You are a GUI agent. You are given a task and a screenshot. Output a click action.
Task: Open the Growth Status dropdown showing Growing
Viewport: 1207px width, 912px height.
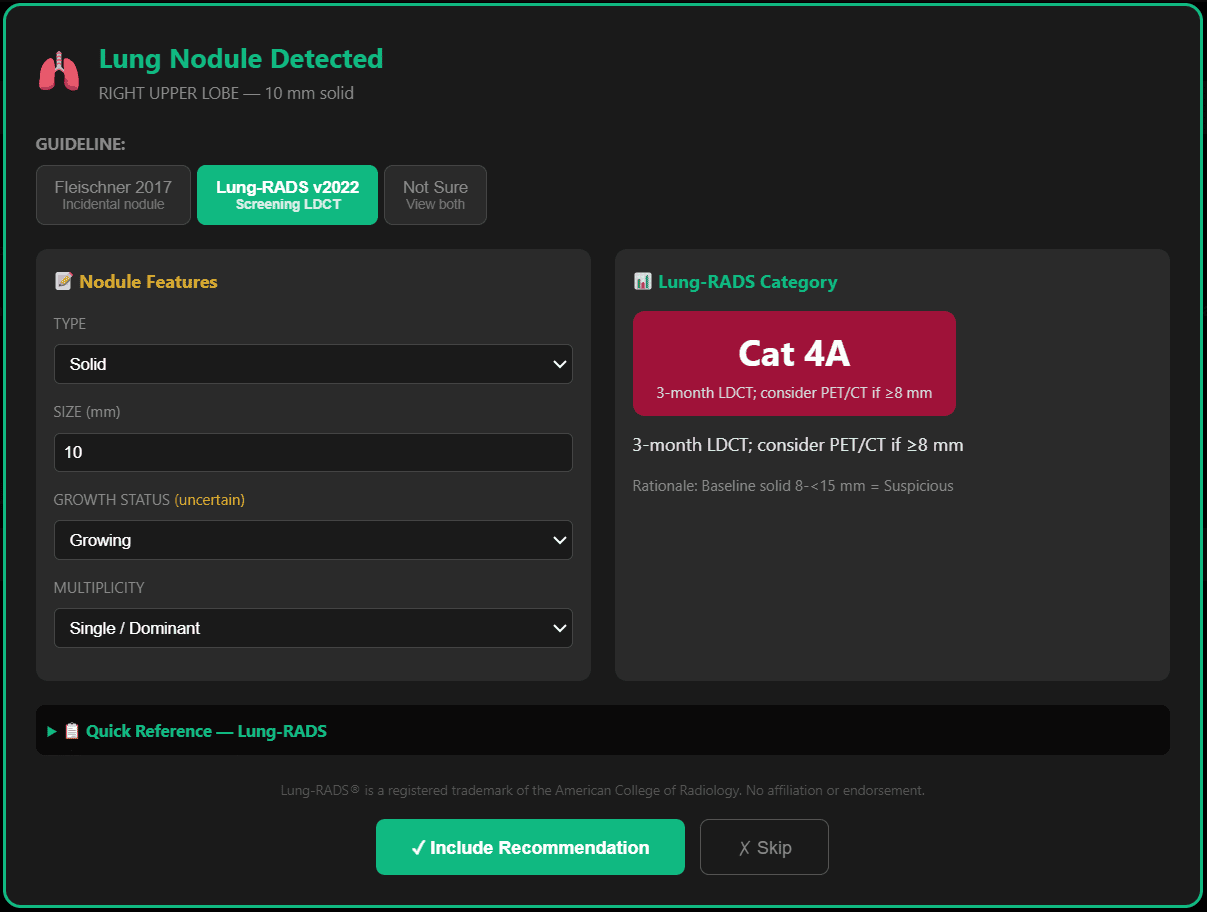pyautogui.click(x=313, y=540)
